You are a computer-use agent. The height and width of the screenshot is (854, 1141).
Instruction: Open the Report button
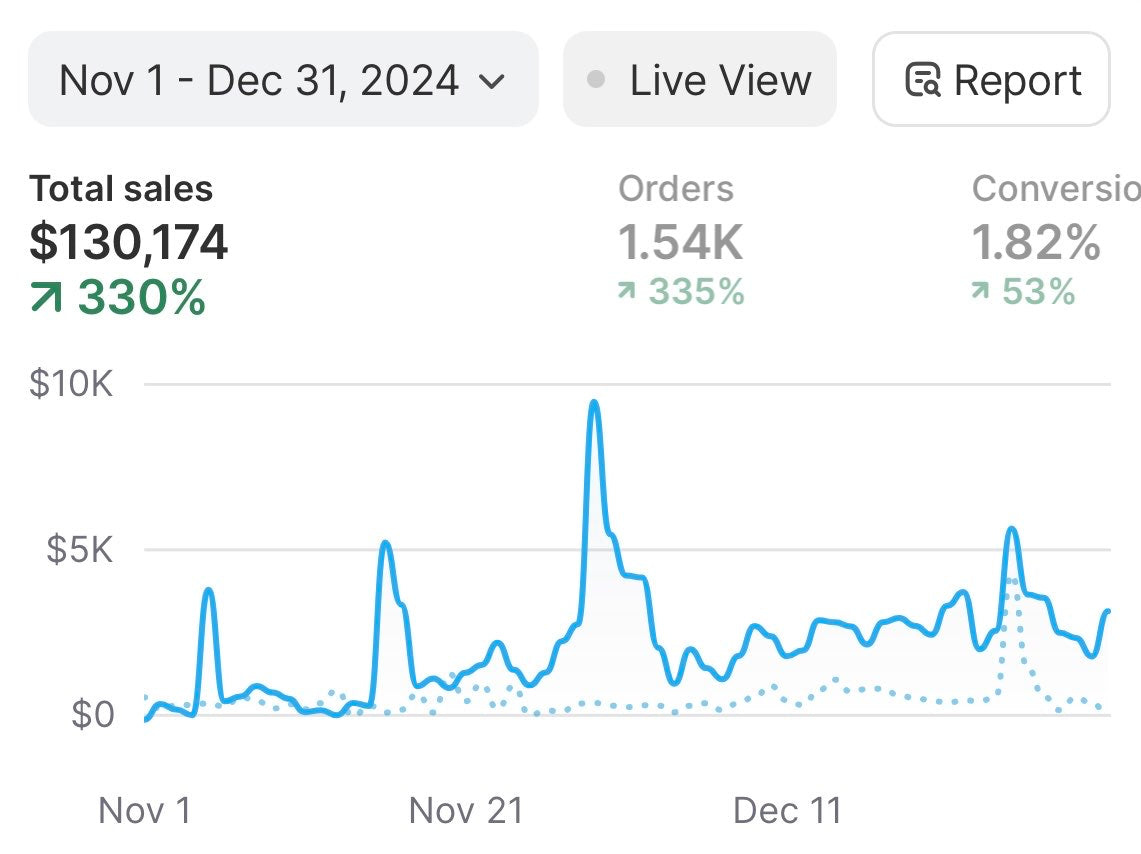[991, 80]
